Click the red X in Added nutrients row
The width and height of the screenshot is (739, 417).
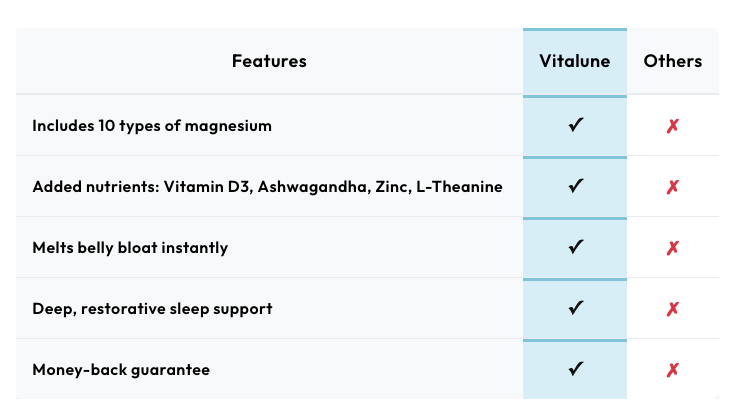pyautogui.click(x=673, y=187)
